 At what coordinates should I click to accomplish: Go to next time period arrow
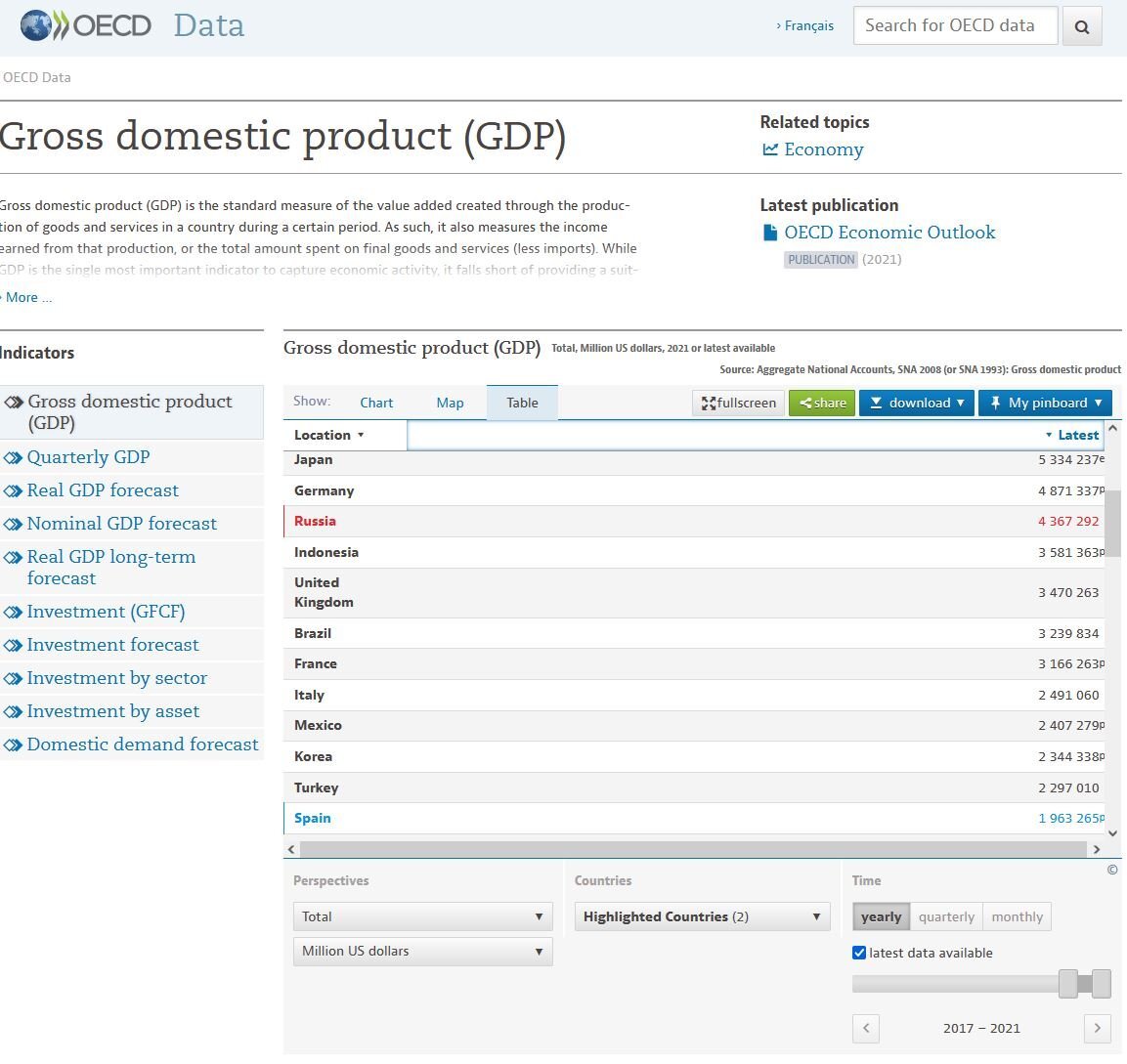point(1097,1028)
